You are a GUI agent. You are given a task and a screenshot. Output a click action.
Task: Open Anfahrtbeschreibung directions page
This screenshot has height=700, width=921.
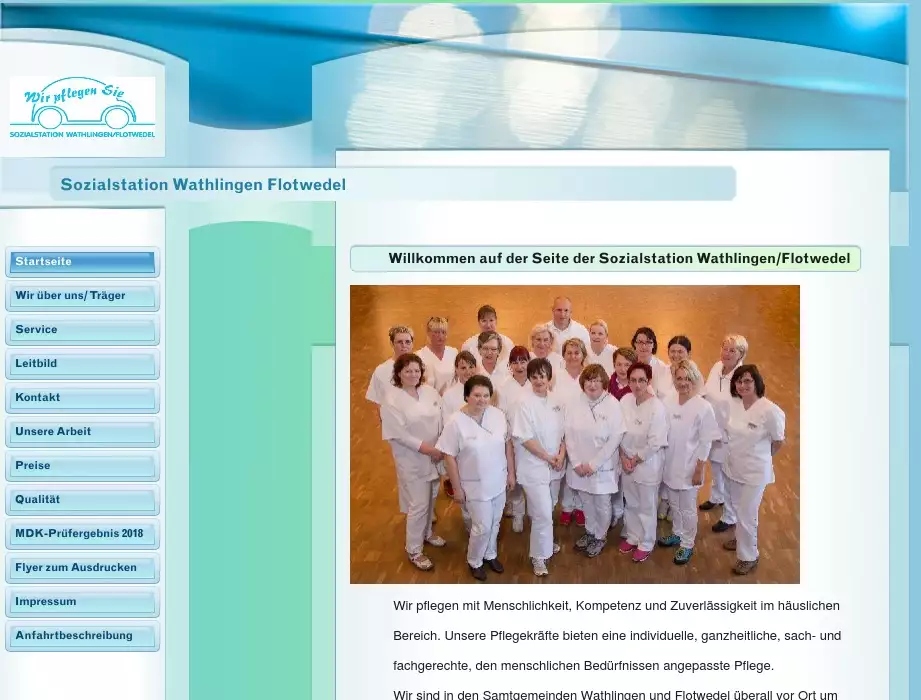pyautogui.click(x=82, y=636)
